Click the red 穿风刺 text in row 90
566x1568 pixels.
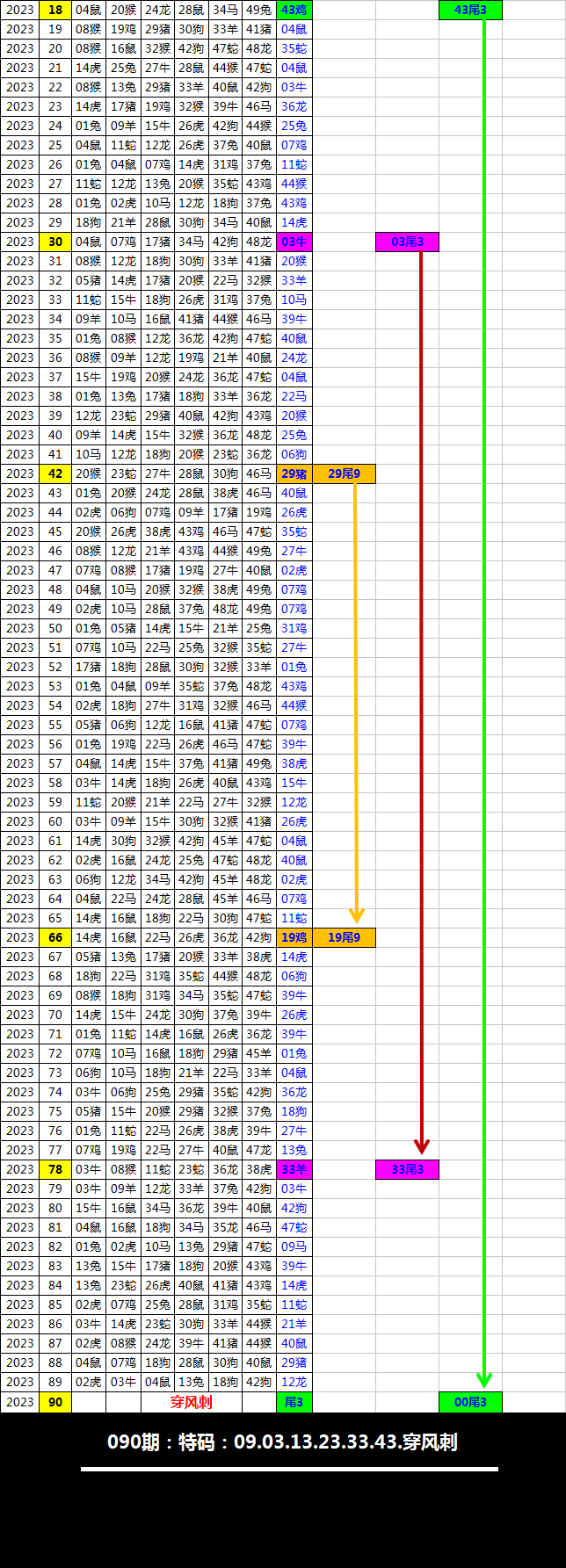click(x=191, y=1402)
